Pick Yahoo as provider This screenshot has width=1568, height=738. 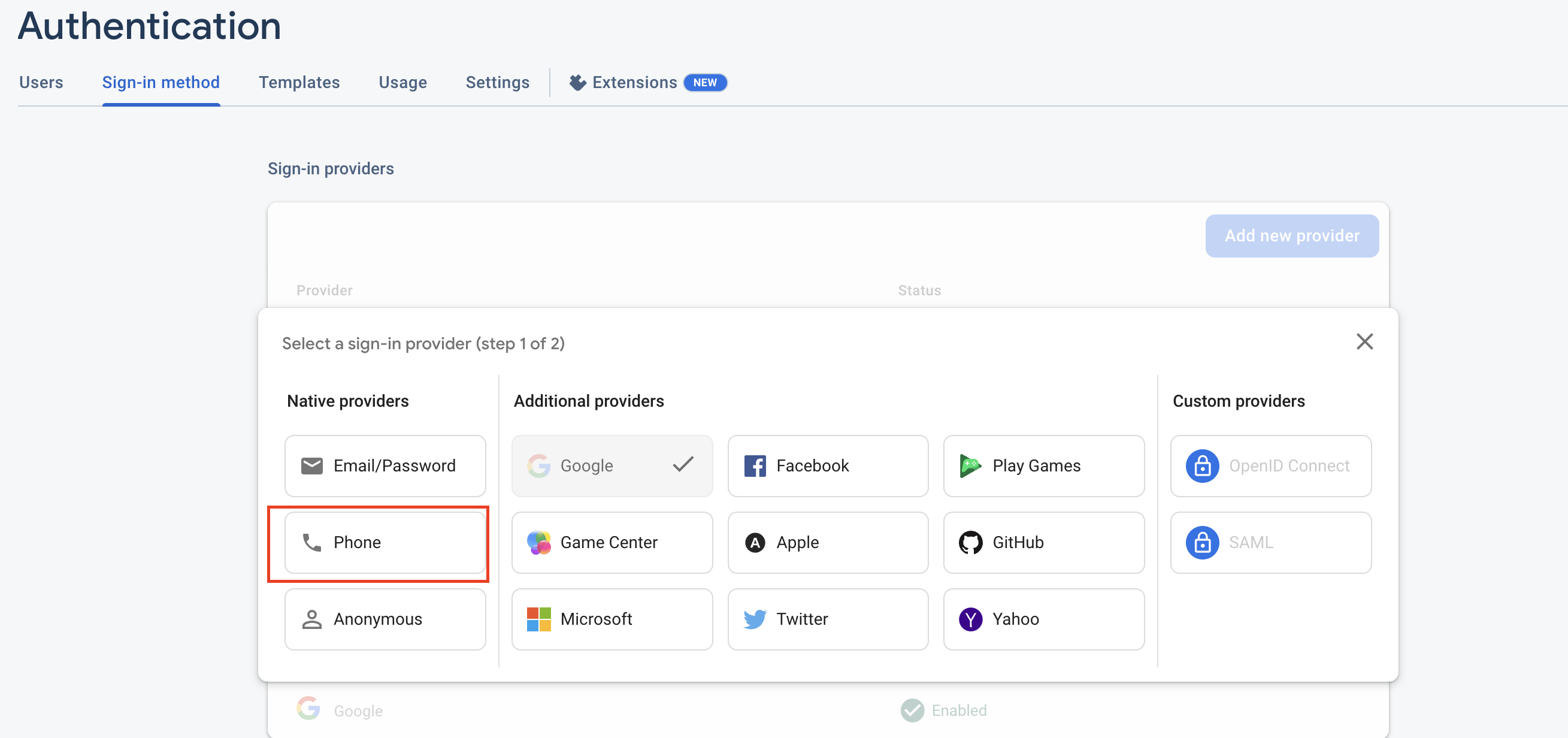[1043, 619]
